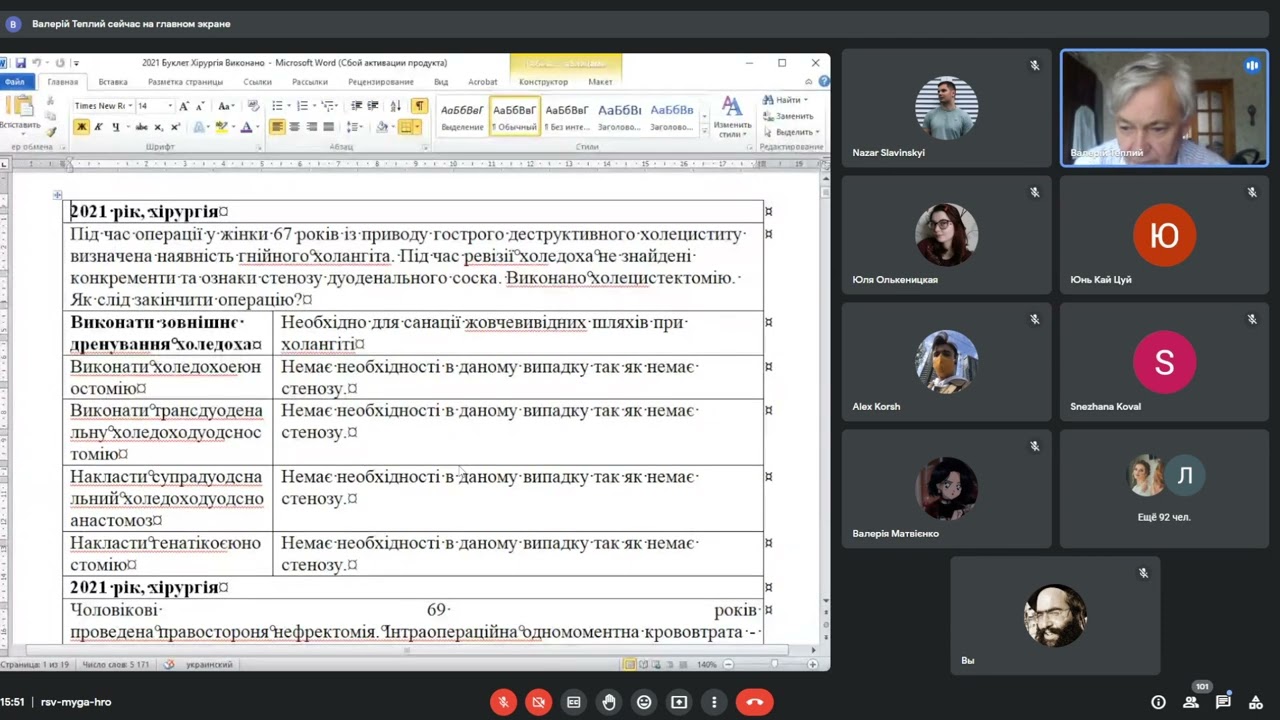Show the participants list with the 101 badge
This screenshot has height=720, width=1280.
[1191, 702]
